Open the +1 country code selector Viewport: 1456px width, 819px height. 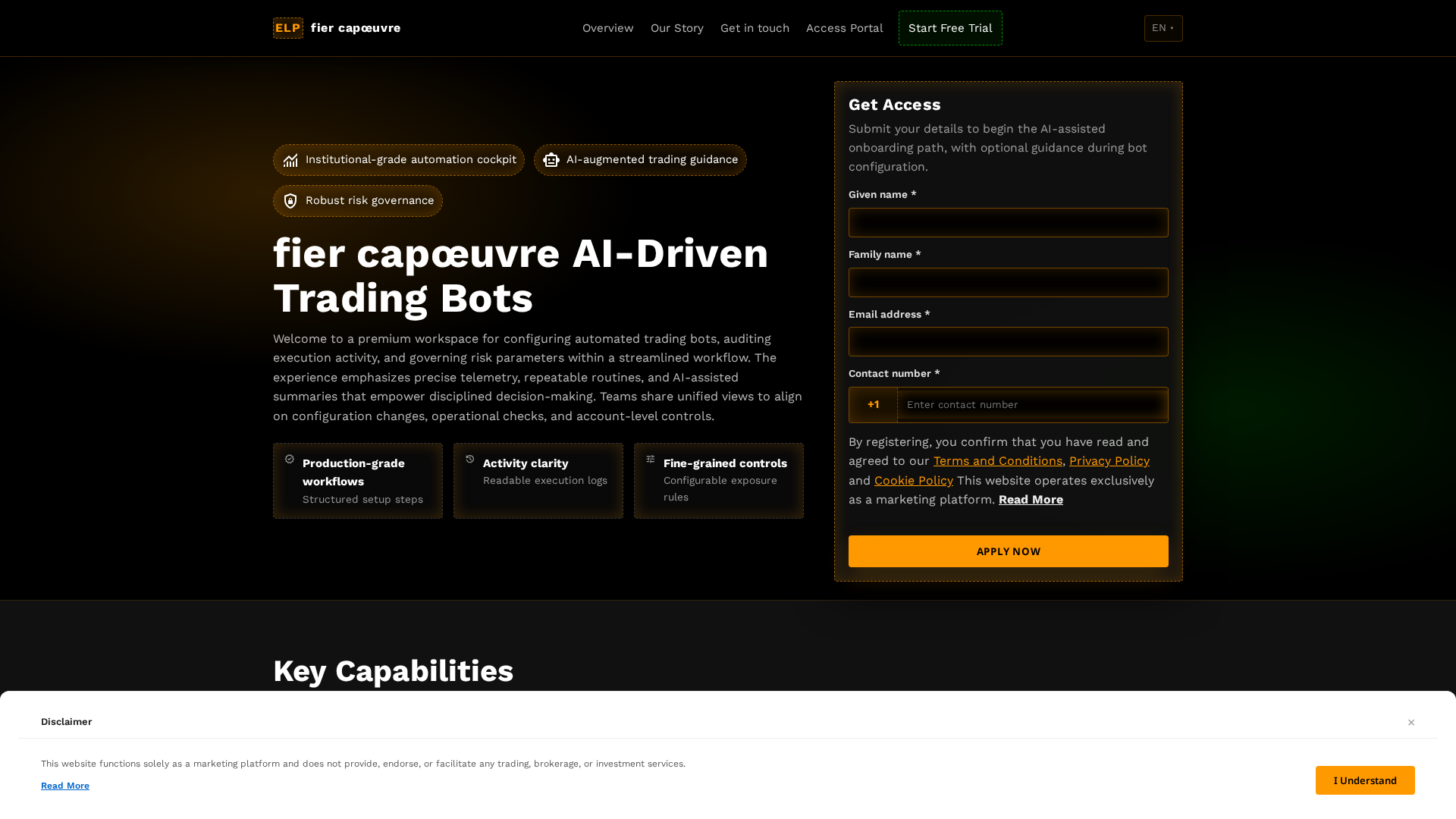(x=873, y=405)
